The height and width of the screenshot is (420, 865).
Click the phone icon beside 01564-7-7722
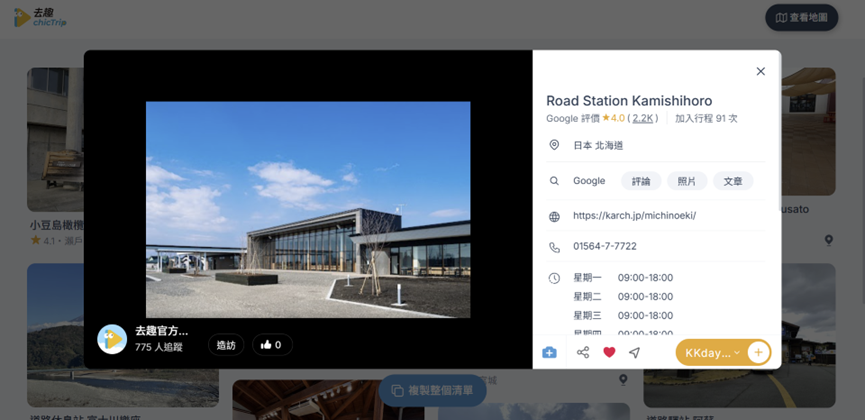[554, 247]
